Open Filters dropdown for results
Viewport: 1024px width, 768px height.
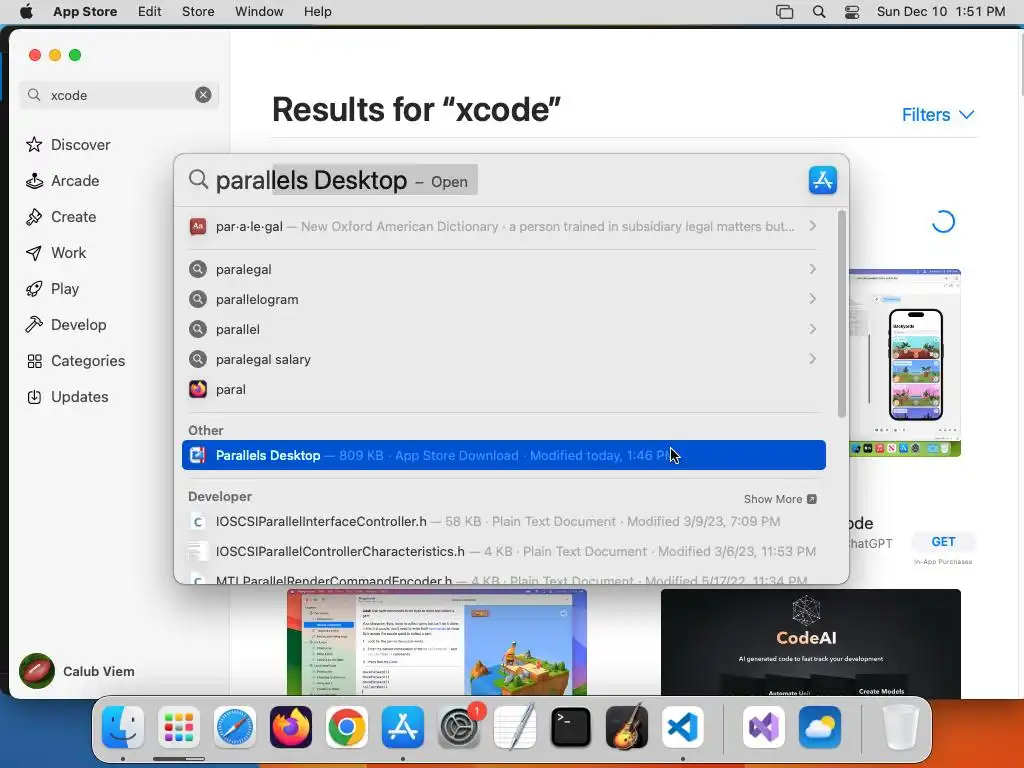[x=938, y=115]
